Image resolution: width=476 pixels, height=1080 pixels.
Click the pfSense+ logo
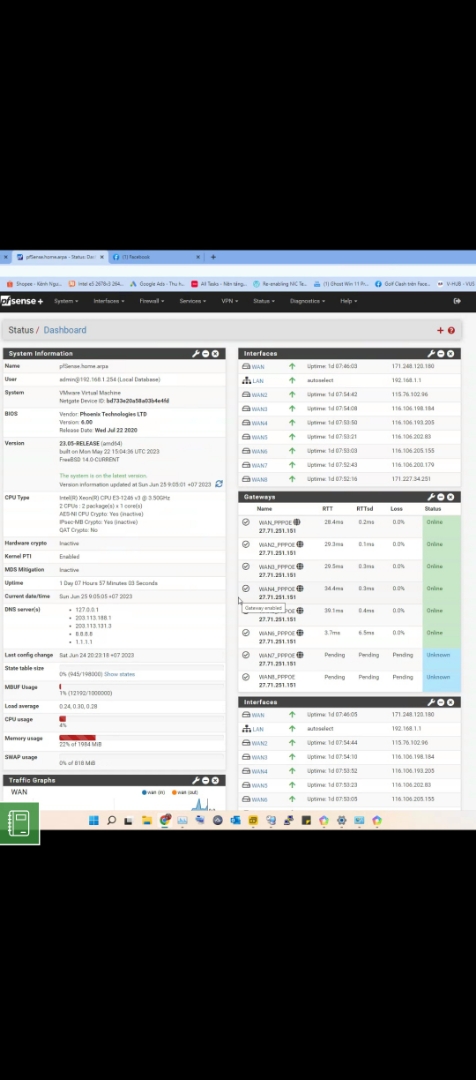(22, 301)
